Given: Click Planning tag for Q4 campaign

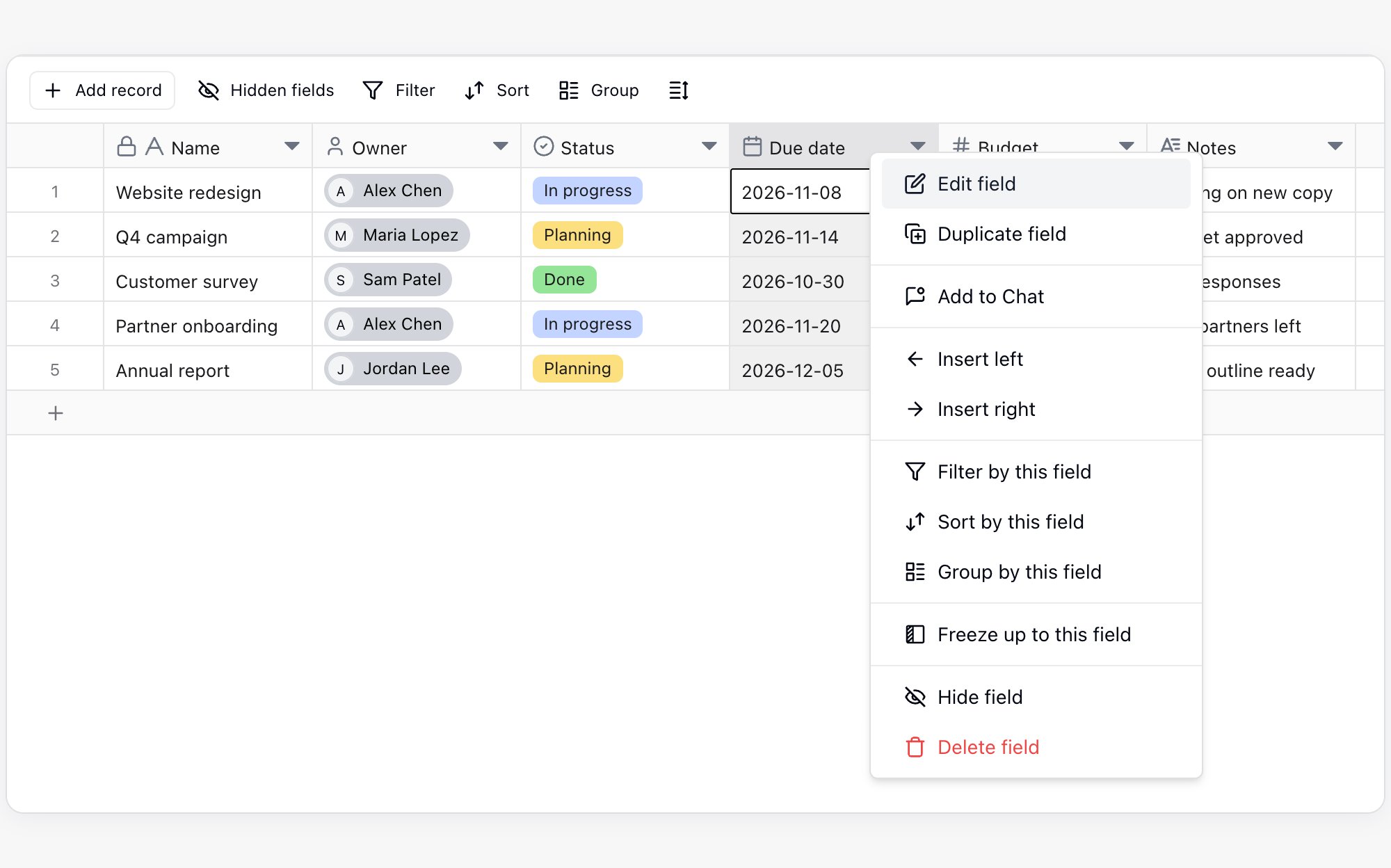Looking at the screenshot, I should click(577, 235).
